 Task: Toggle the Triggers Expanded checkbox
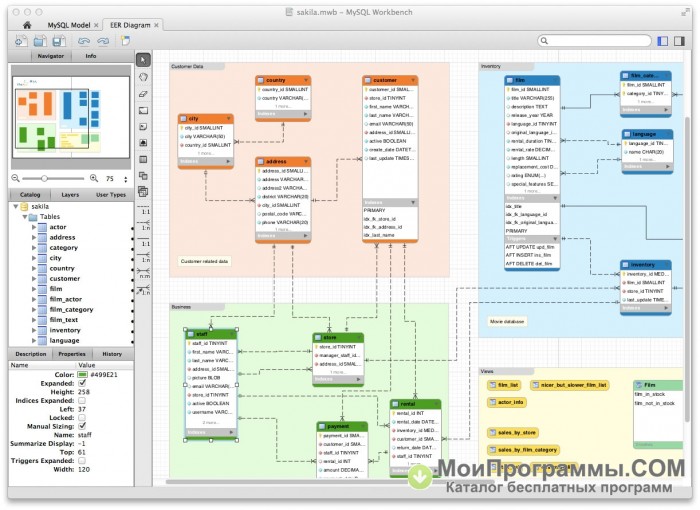[x=82, y=460]
